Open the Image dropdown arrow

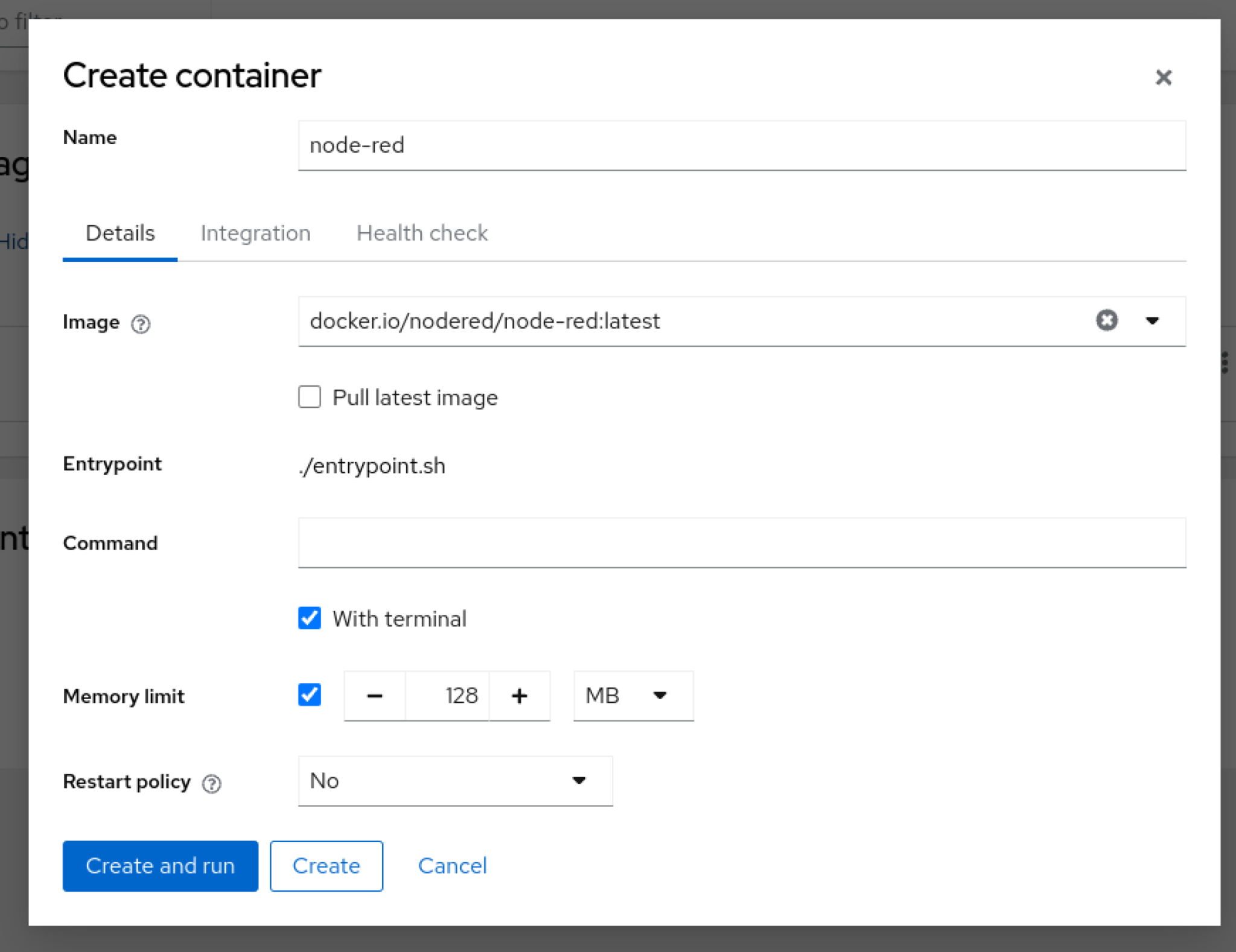(1152, 321)
